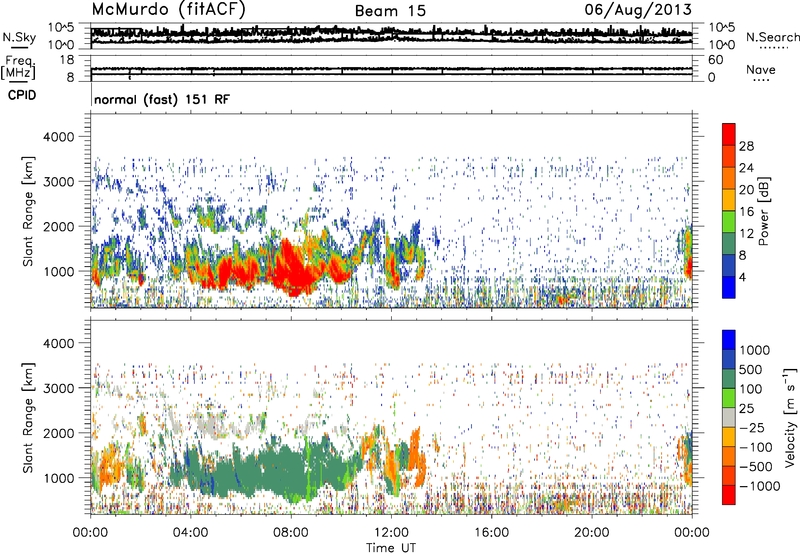The image size is (800, 554).
Task: Select the "04:00" time tick label
Action: 190,533
